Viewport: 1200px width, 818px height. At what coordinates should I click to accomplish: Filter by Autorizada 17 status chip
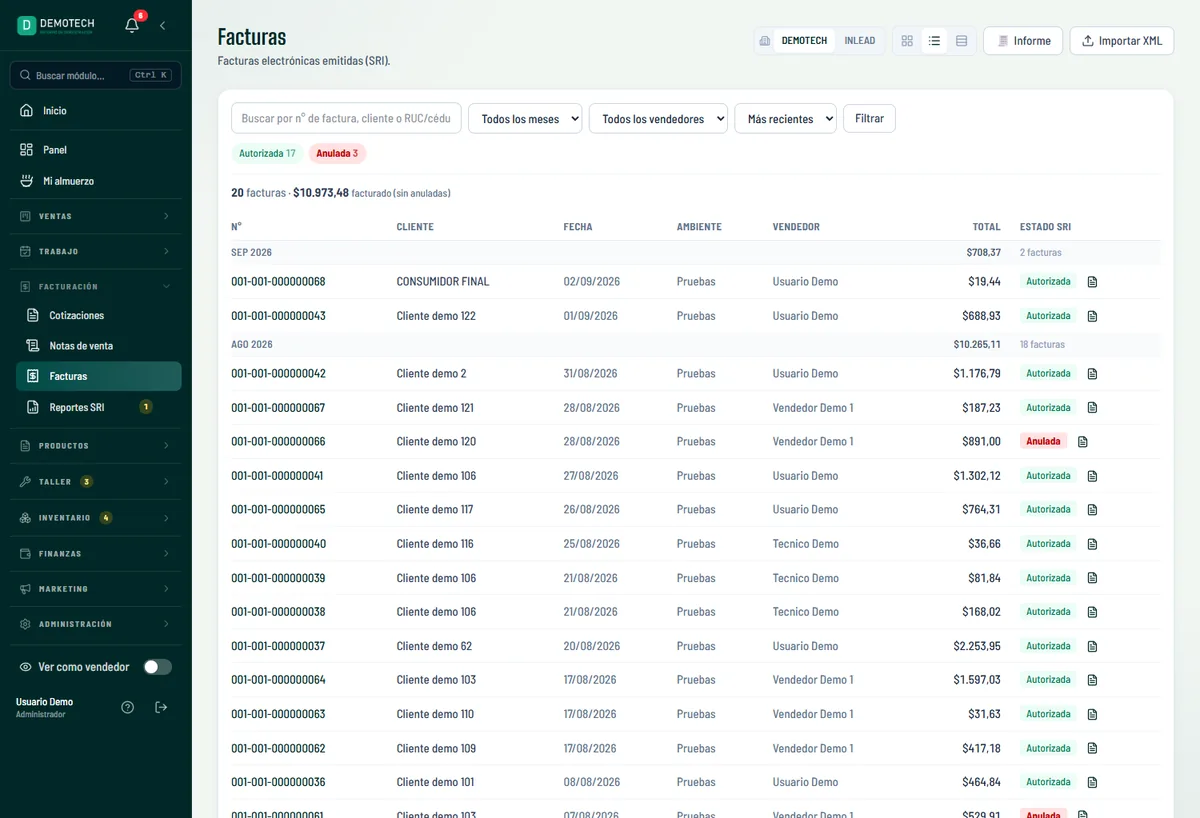(266, 154)
